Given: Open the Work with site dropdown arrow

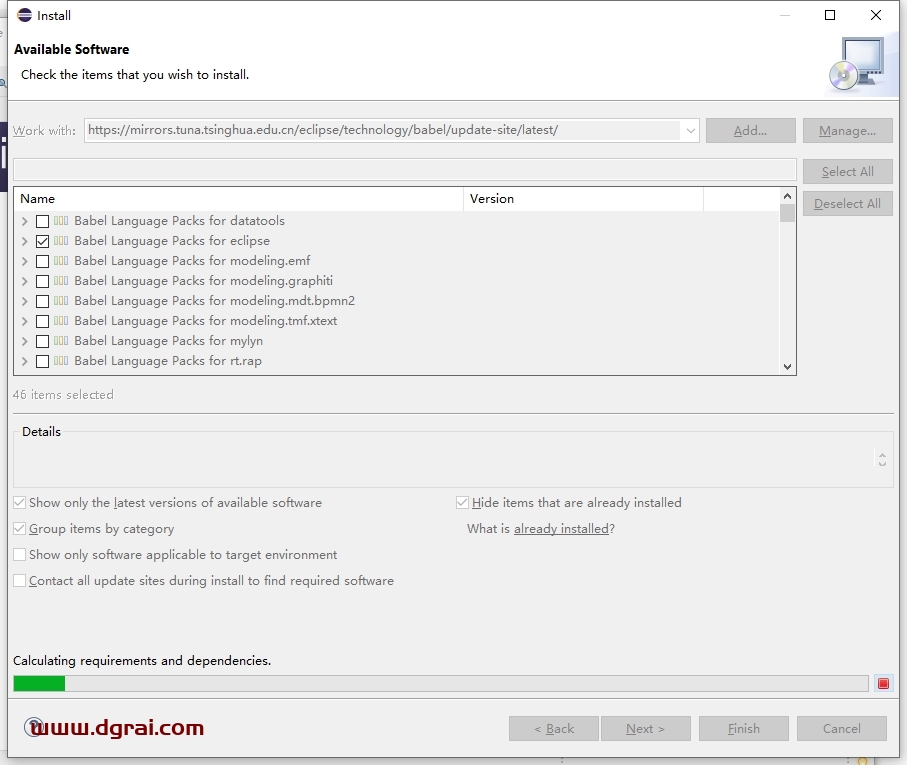Looking at the screenshot, I should click(x=690, y=131).
